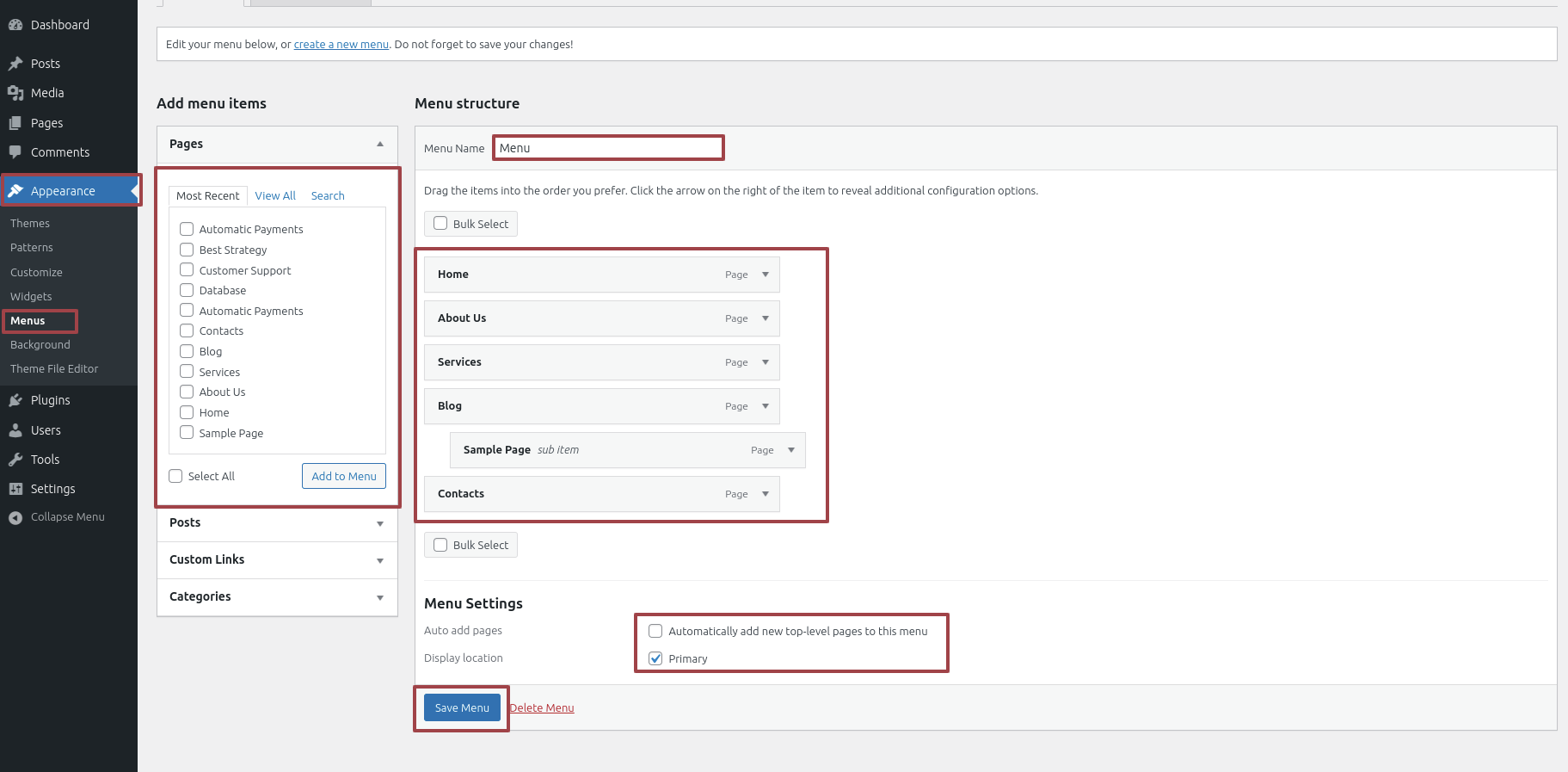Expand the Services menu item options
This screenshot has width=1568, height=772.
coord(766,362)
